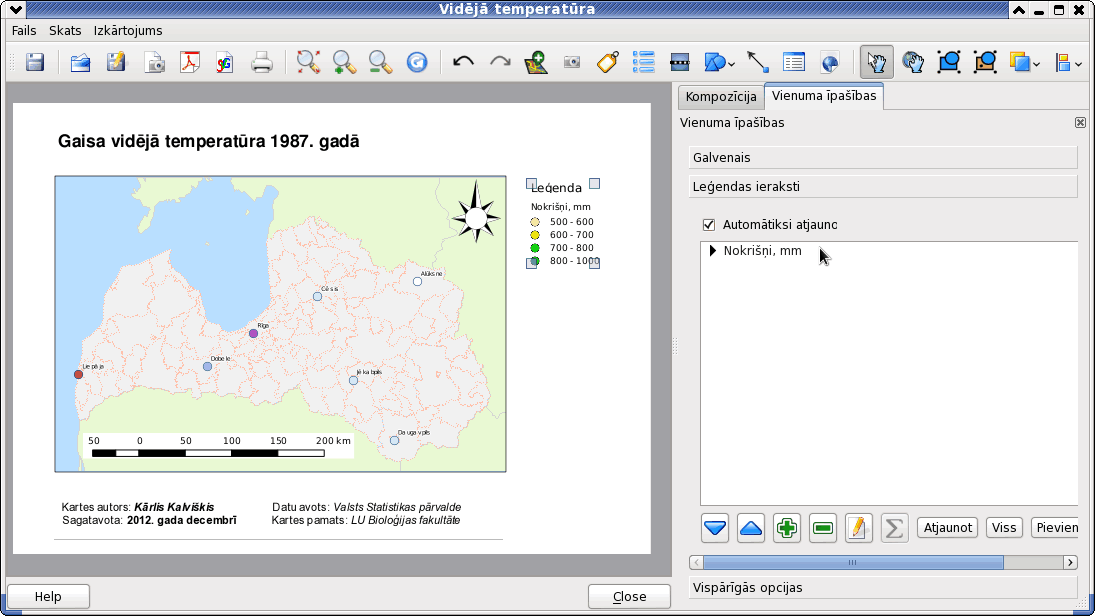The image size is (1095, 616).
Task: Select the add new map tool
Action: coord(536,63)
